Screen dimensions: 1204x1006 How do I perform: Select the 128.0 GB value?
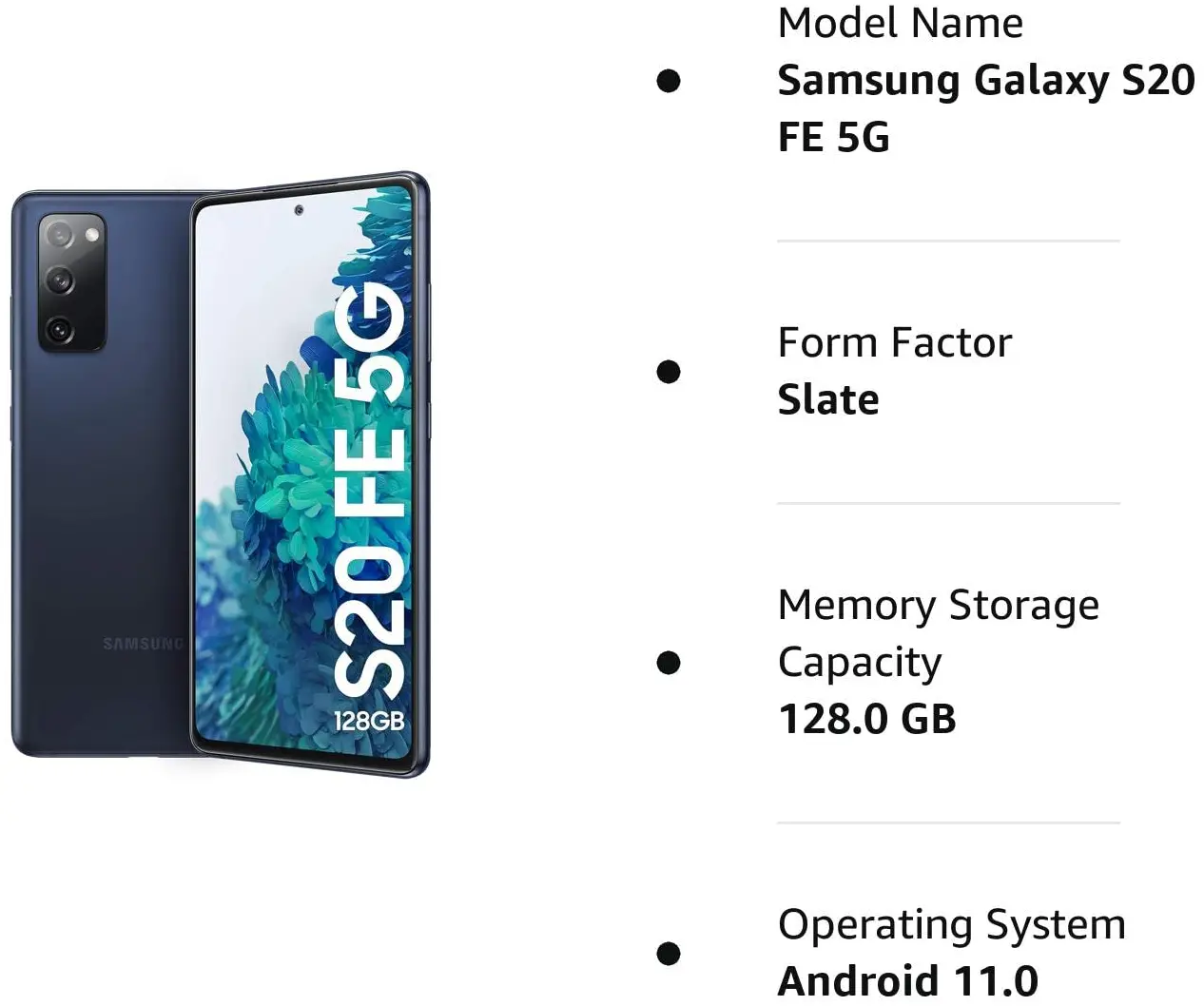(866, 719)
